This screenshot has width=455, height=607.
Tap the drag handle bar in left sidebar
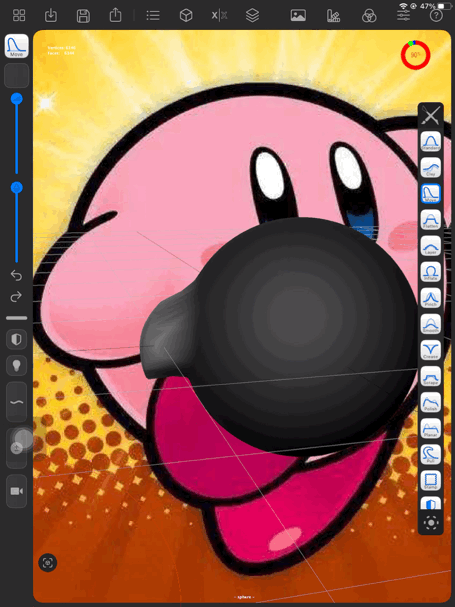(x=16, y=318)
